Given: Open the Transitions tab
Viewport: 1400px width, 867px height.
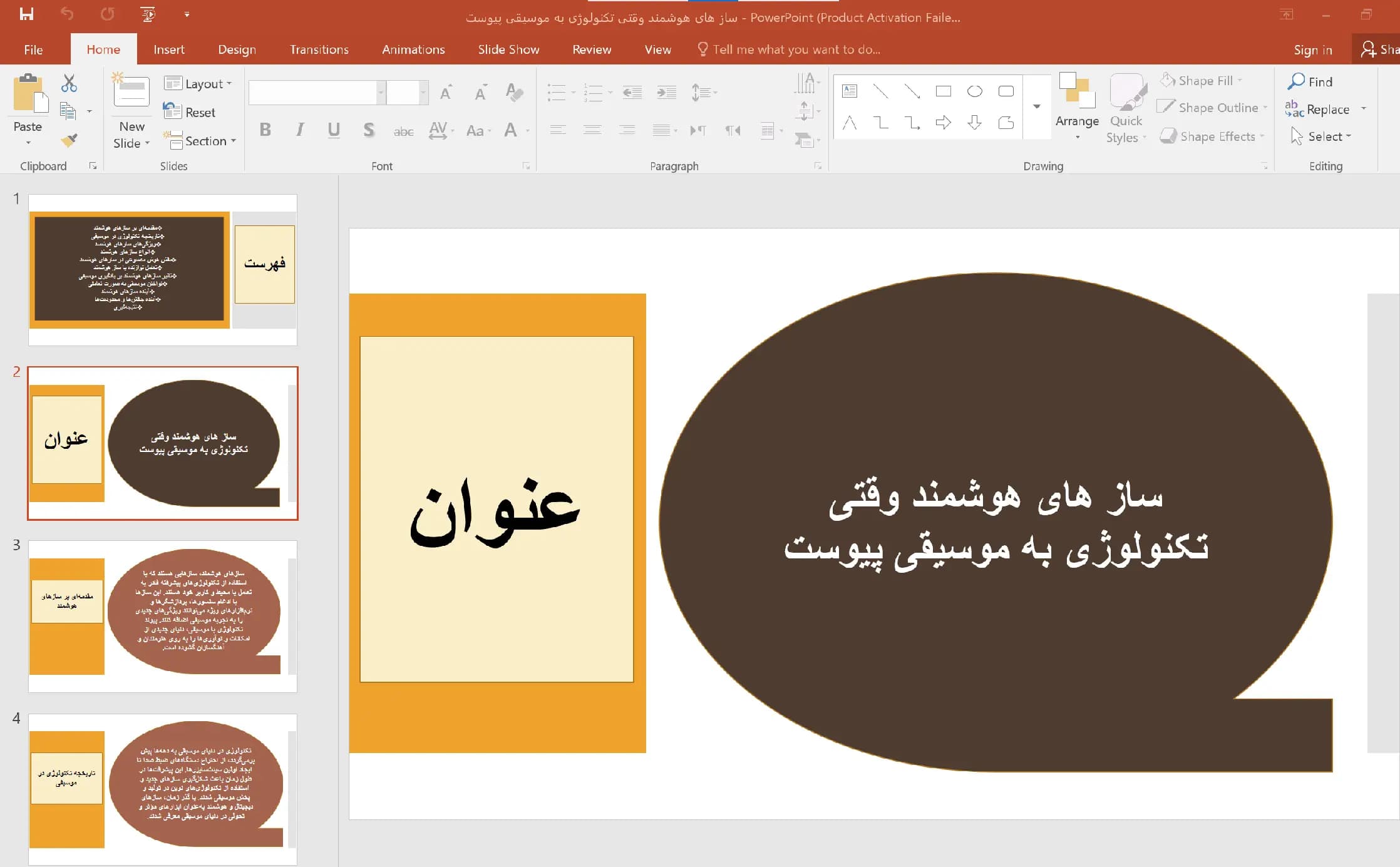Looking at the screenshot, I should click(319, 49).
